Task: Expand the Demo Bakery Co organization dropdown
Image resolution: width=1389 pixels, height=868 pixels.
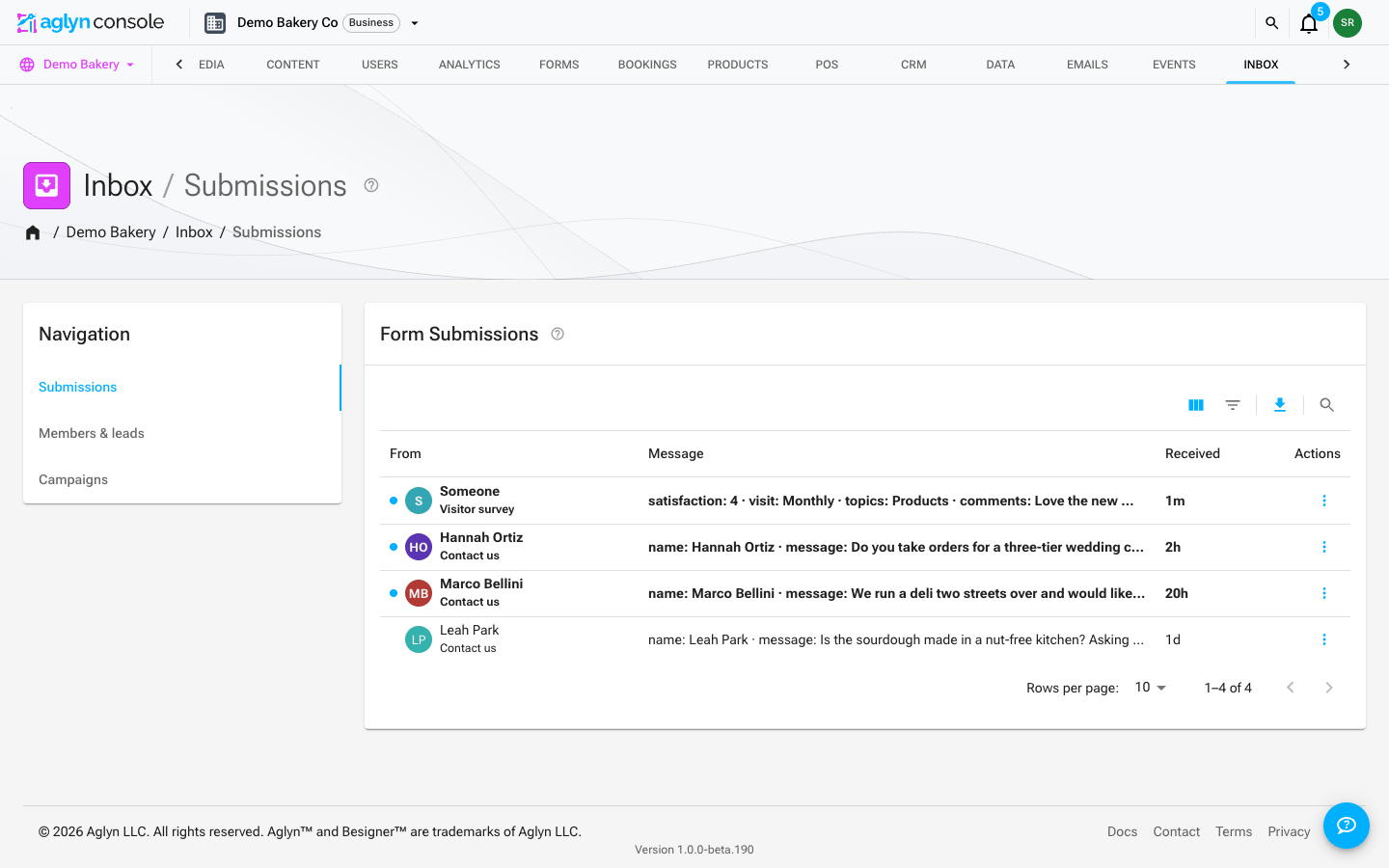Action: [415, 23]
